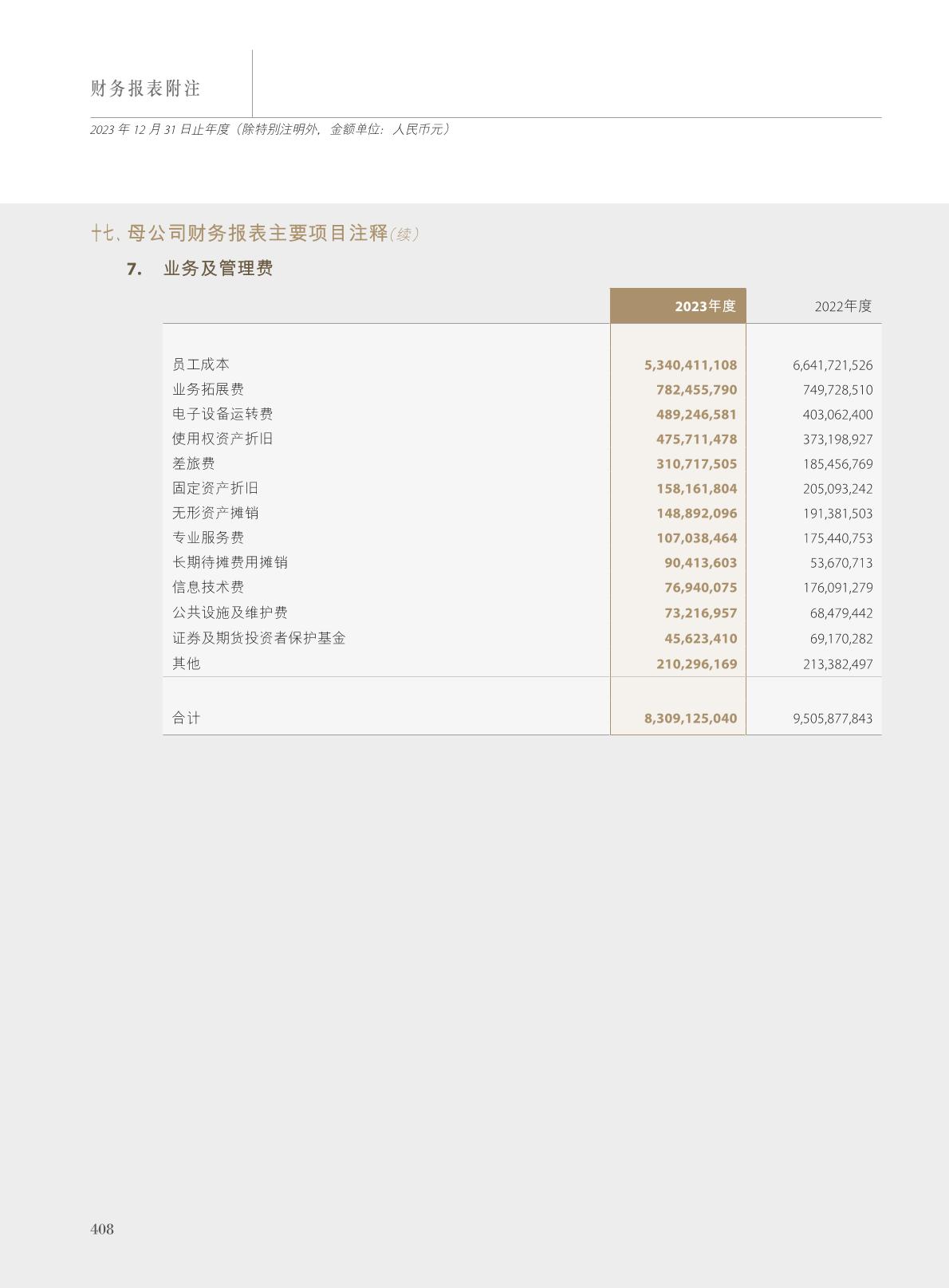Click the 业务拓展费 row label
Image resolution: width=949 pixels, height=1288 pixels.
(x=208, y=389)
